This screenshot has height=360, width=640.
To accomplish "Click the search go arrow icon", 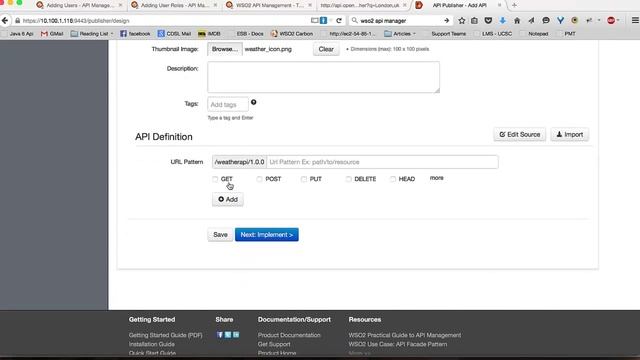I will click(x=447, y=20).
